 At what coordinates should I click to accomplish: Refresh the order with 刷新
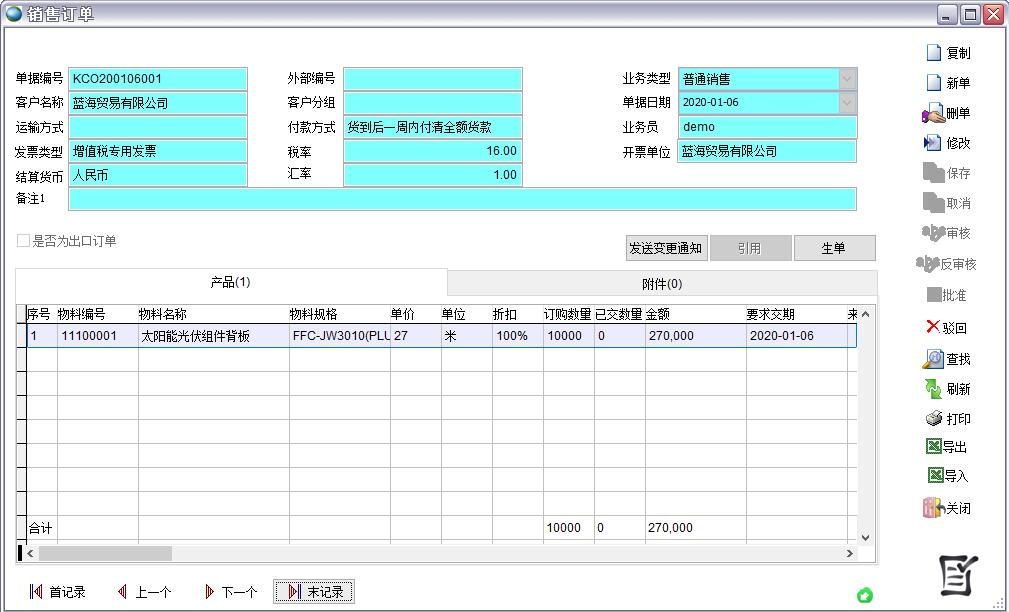click(x=933, y=389)
